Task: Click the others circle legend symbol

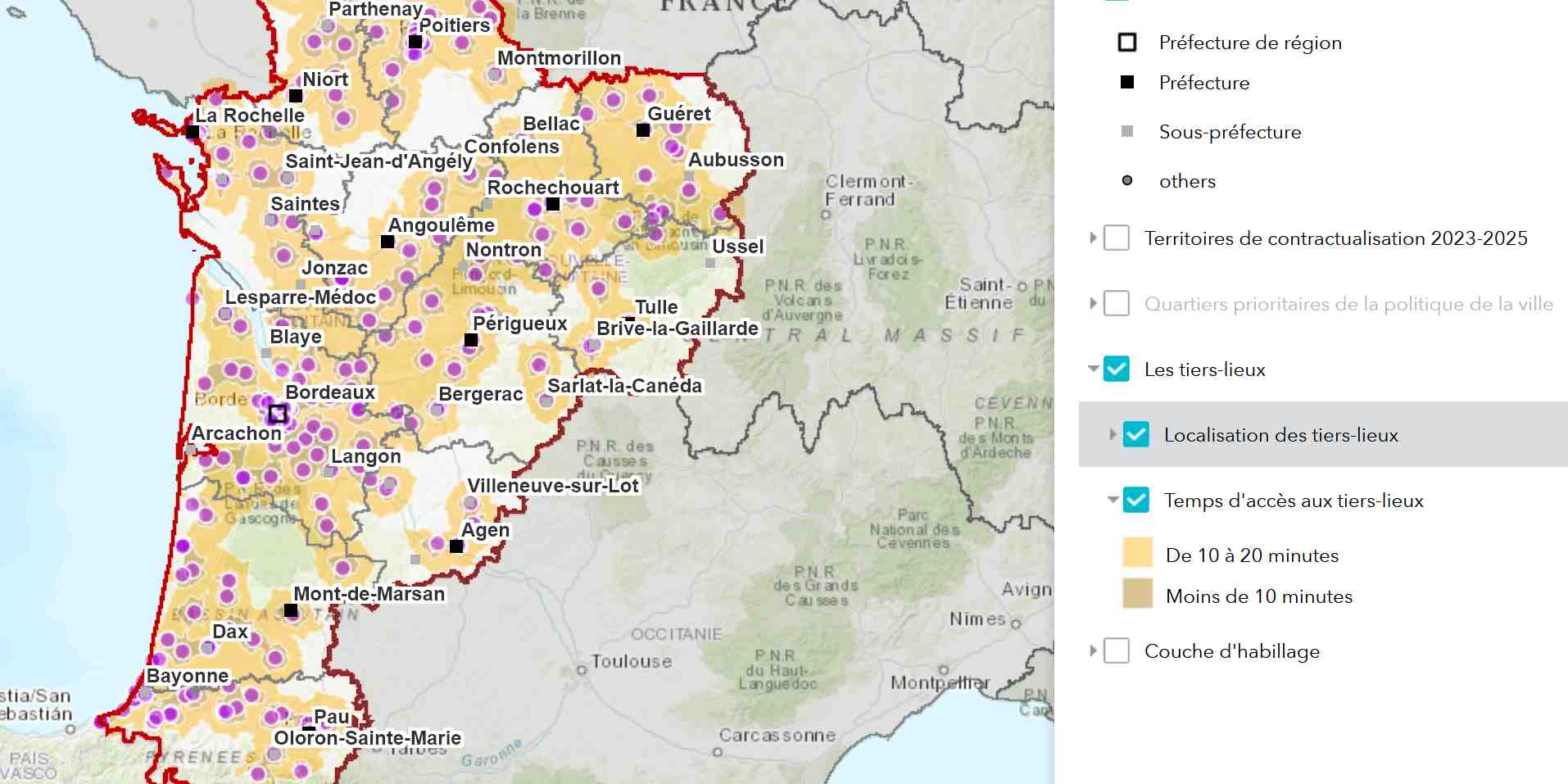Action: (1127, 180)
